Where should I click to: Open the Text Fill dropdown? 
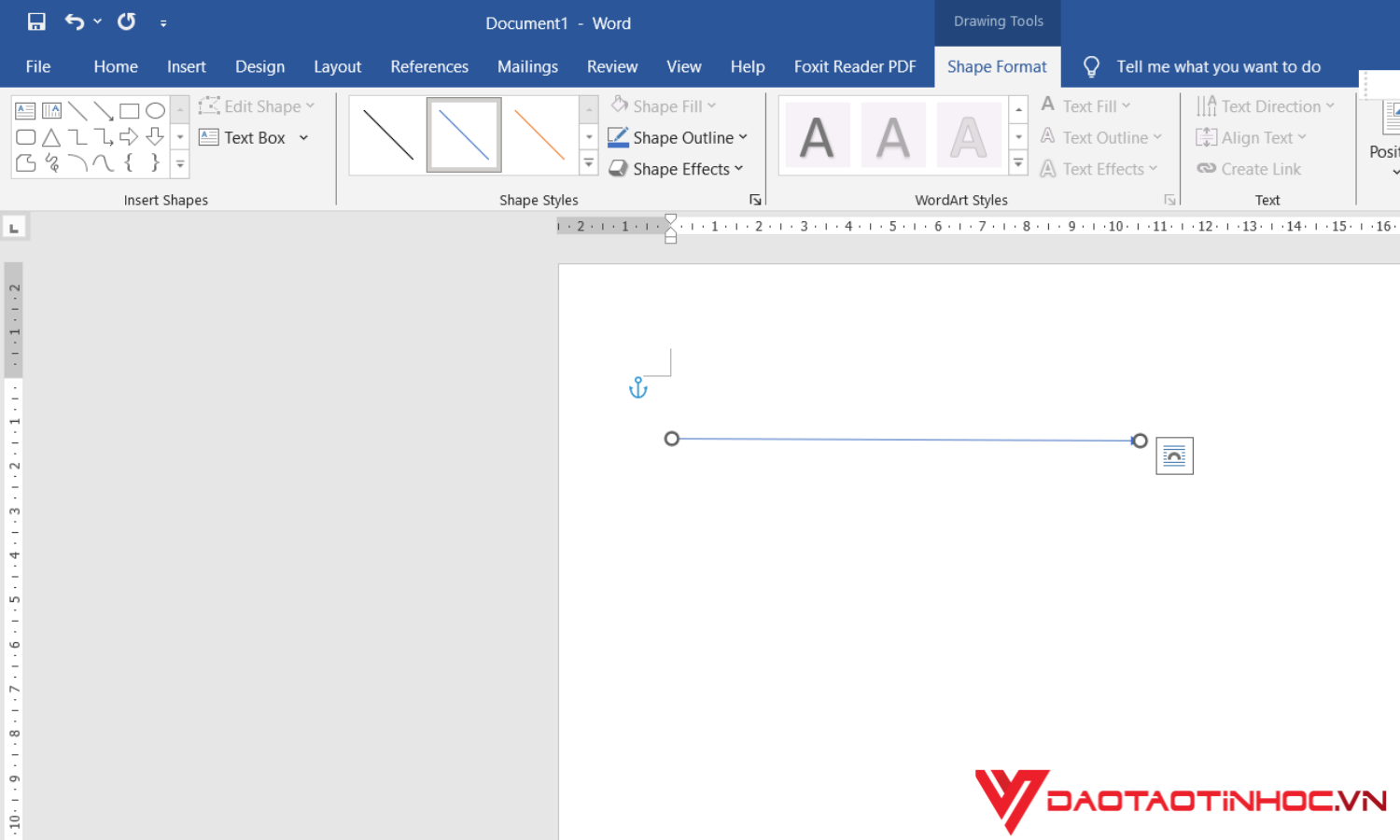coord(1086,106)
